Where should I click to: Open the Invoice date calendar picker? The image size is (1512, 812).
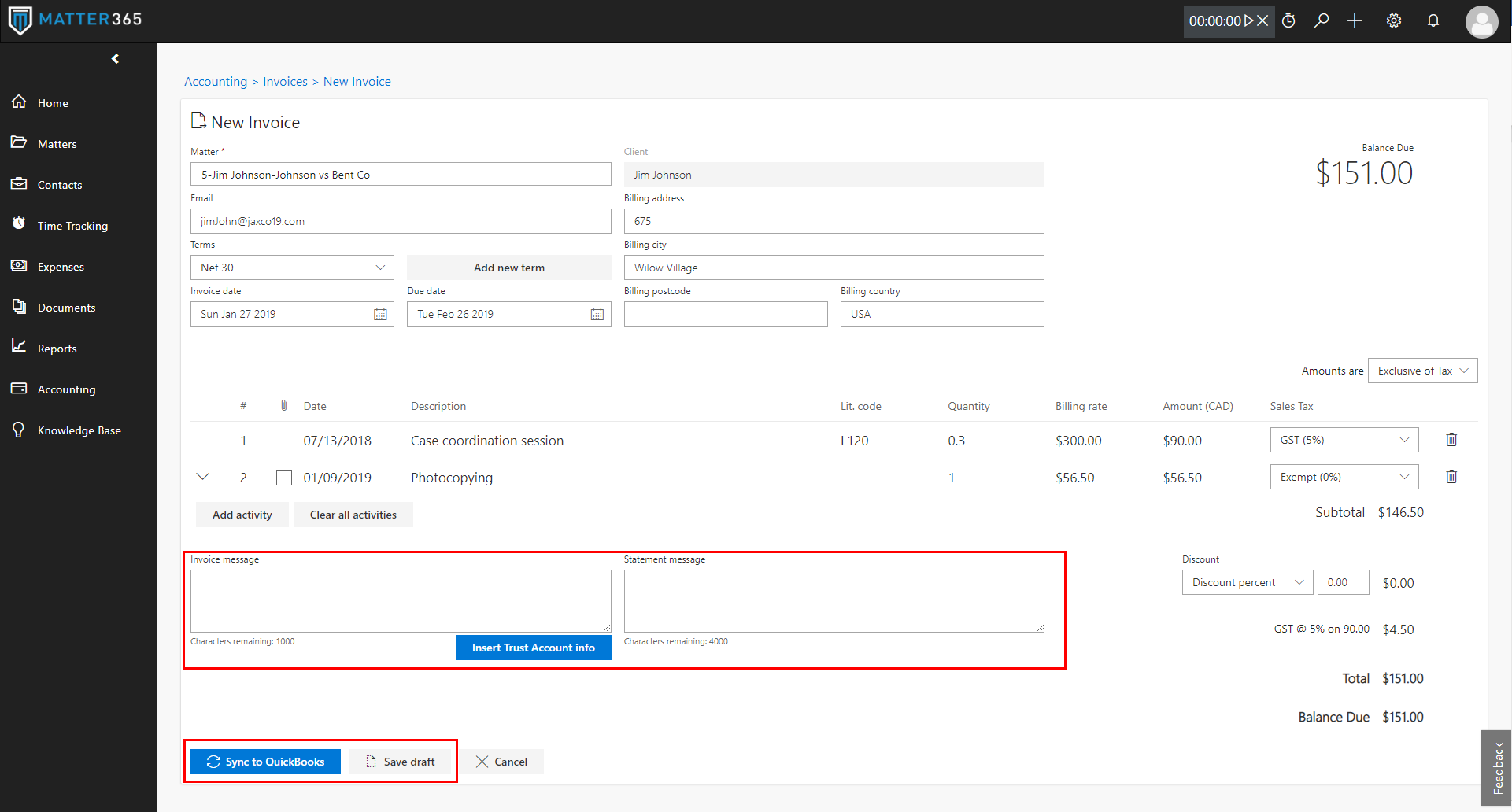click(380, 314)
